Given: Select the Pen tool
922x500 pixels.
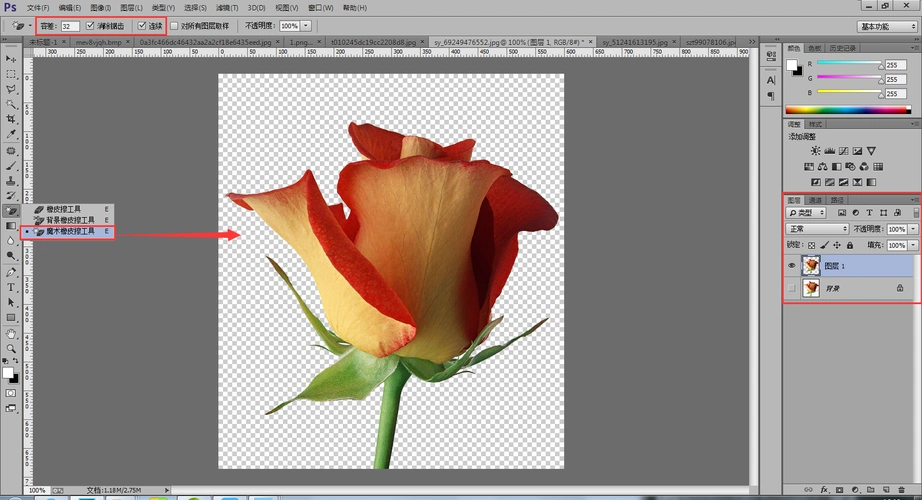Looking at the screenshot, I should coord(11,272).
